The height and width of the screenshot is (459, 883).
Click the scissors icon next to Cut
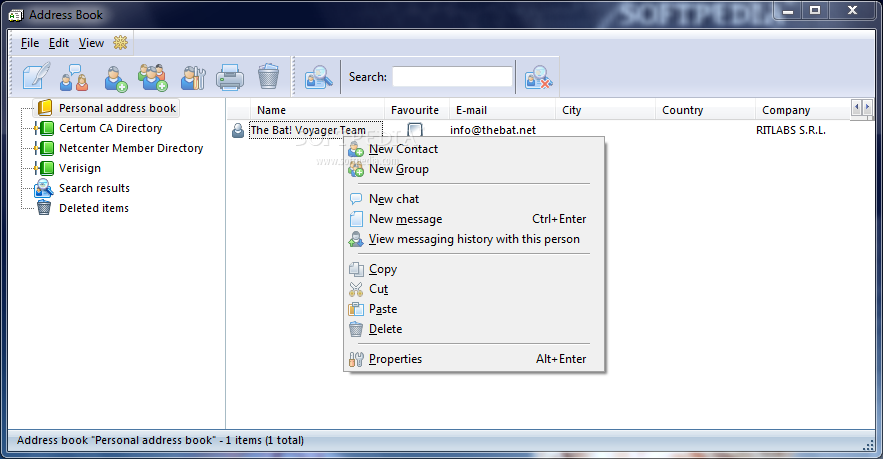356,289
